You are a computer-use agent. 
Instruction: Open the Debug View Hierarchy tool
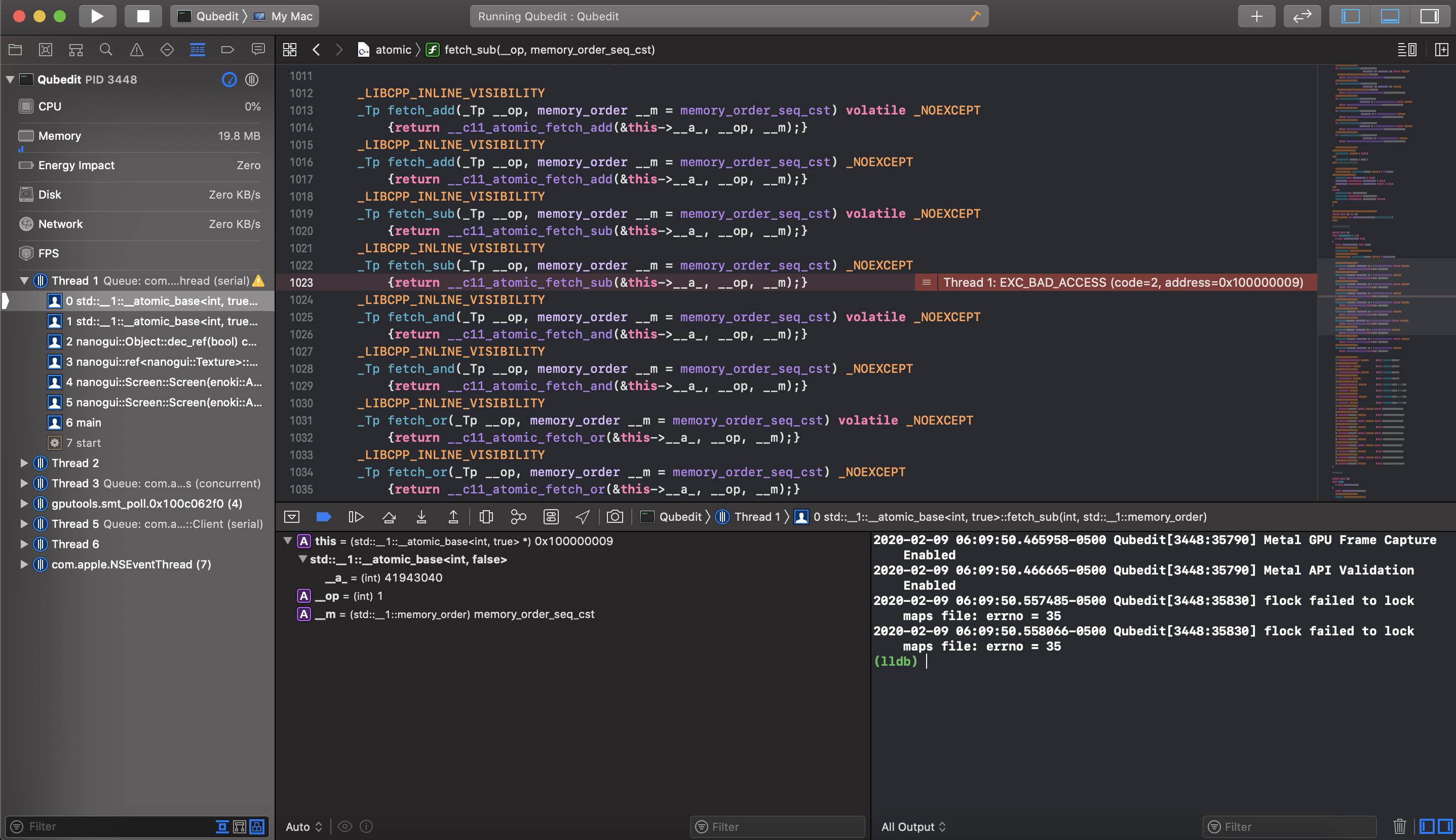tap(486, 517)
